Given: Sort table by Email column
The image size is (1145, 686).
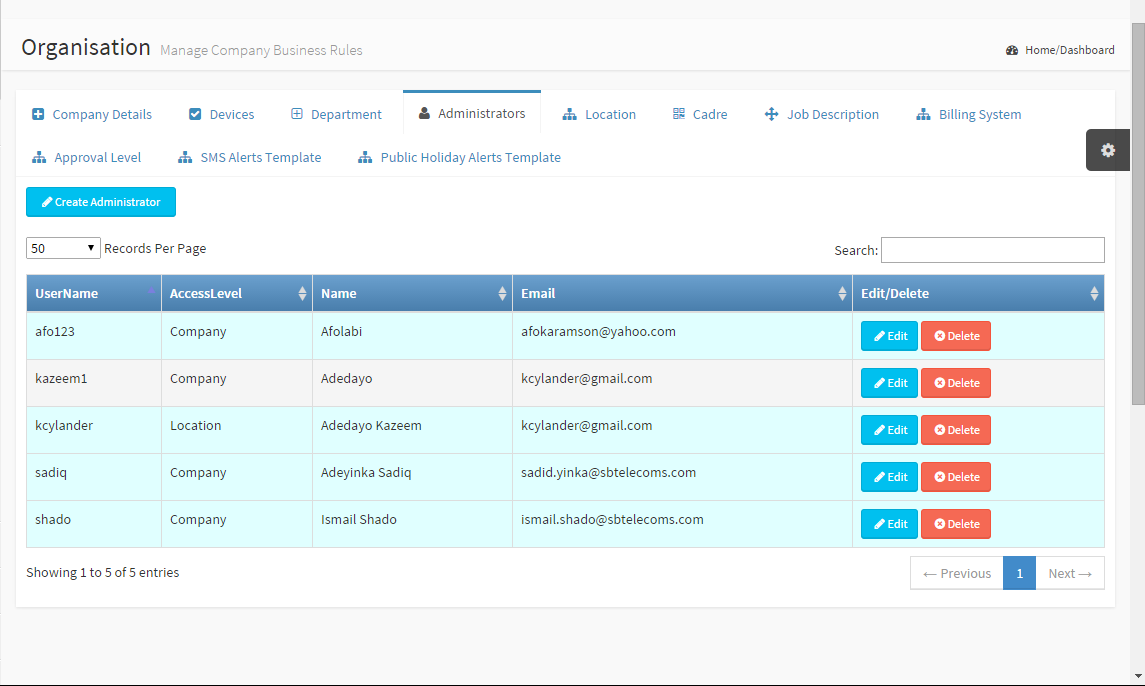Looking at the screenshot, I should pyautogui.click(x=681, y=293).
